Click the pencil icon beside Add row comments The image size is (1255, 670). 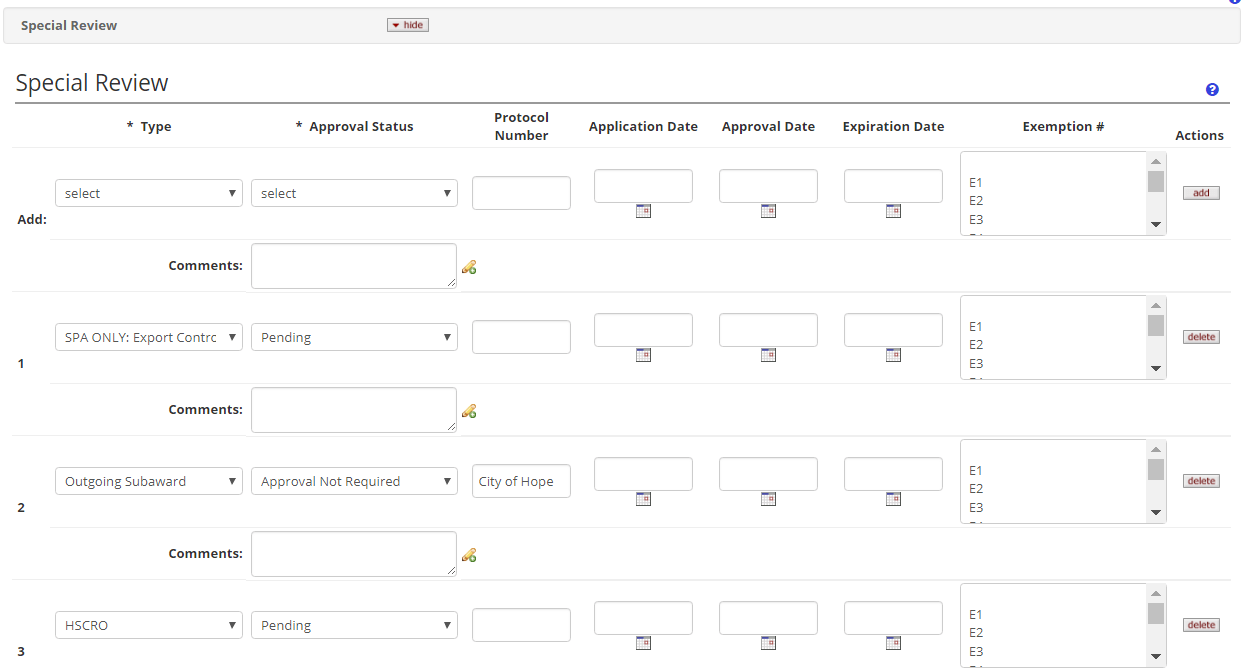[x=468, y=267]
